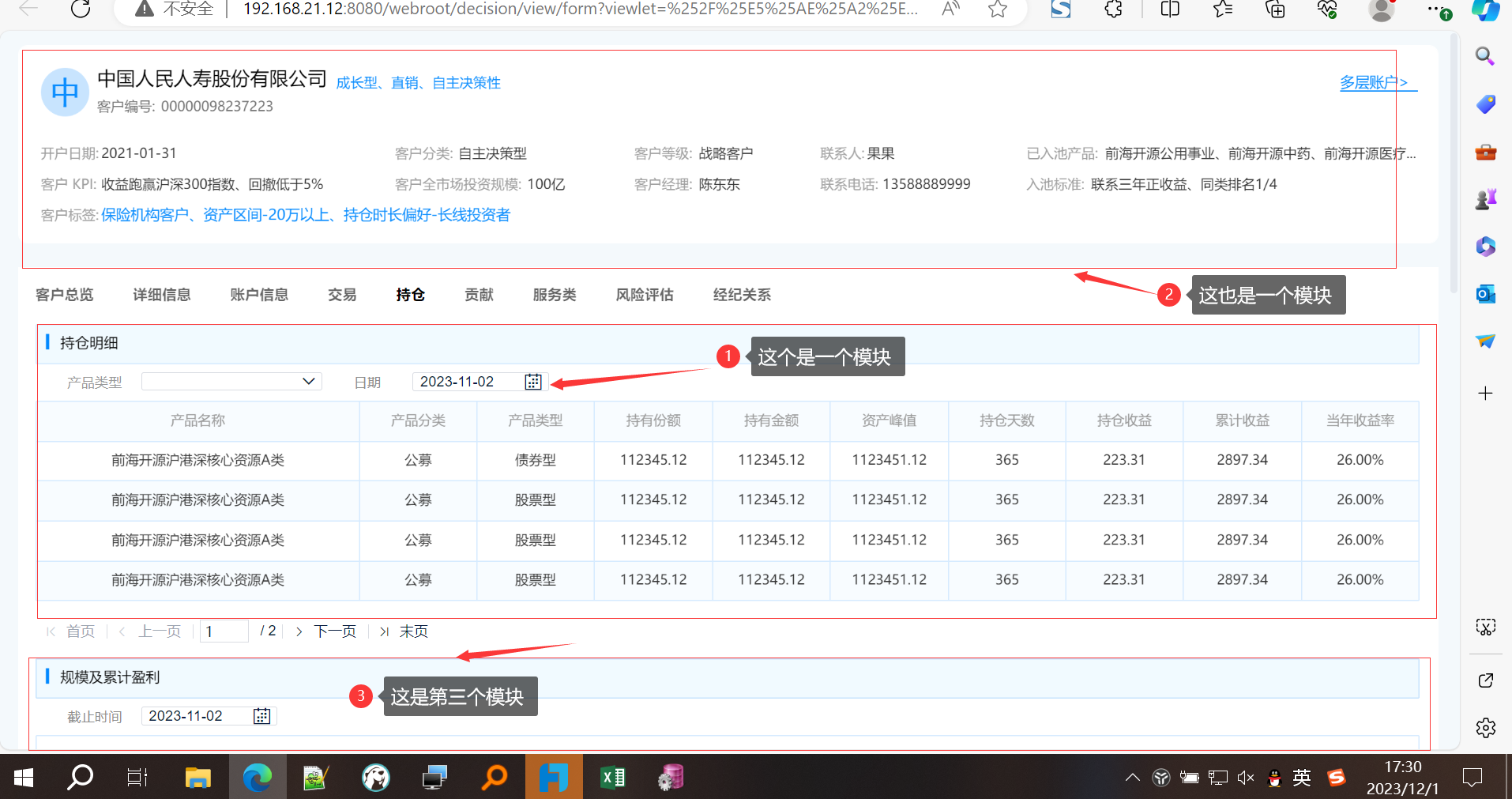Switch to the 客户总览 tab
This screenshot has height=799, width=1512.
[65, 295]
